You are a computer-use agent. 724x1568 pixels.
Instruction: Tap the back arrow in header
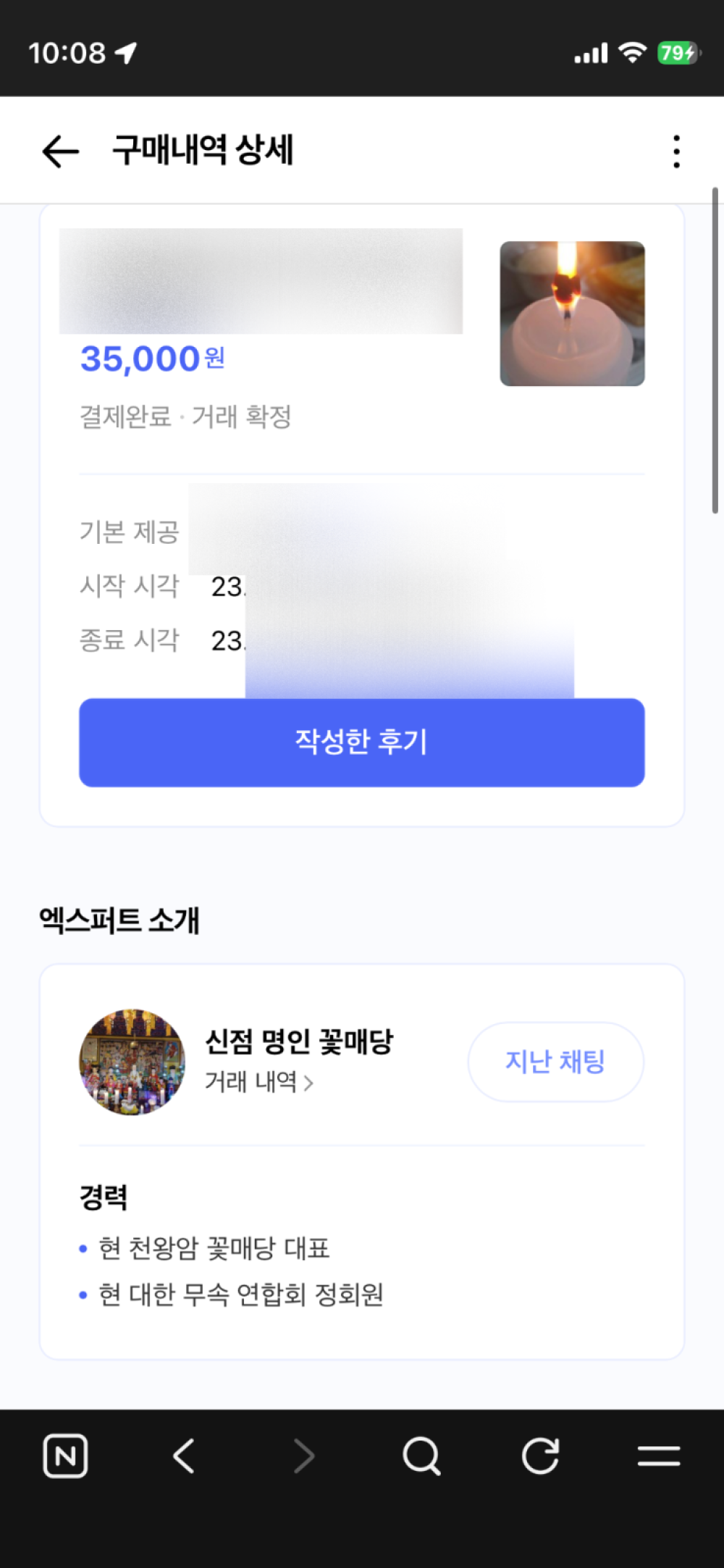coord(60,151)
